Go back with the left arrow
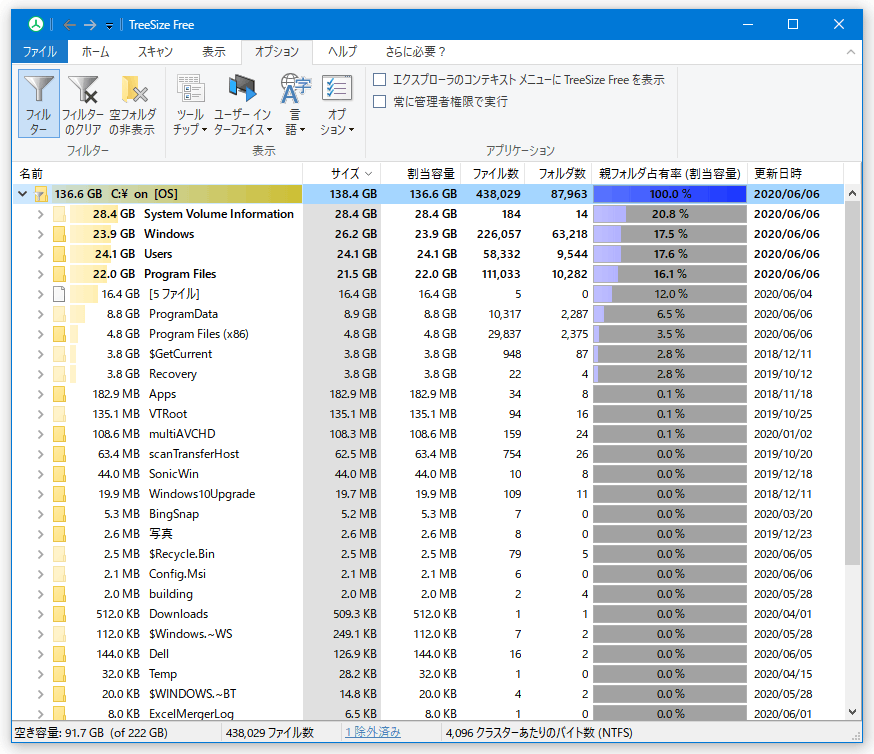The height and width of the screenshot is (754, 874). click(69, 25)
